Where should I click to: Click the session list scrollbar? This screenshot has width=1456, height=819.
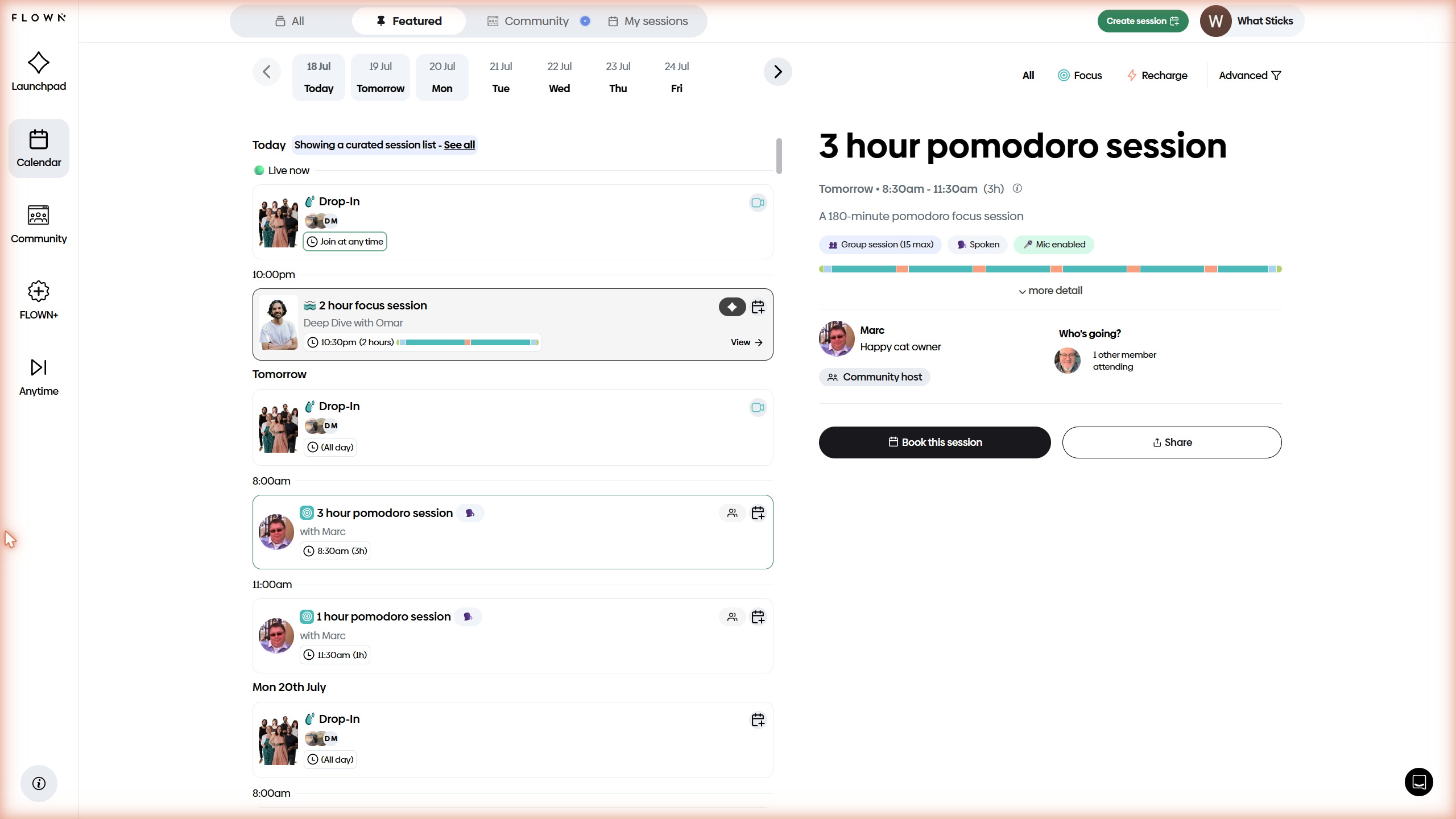pyautogui.click(x=779, y=156)
